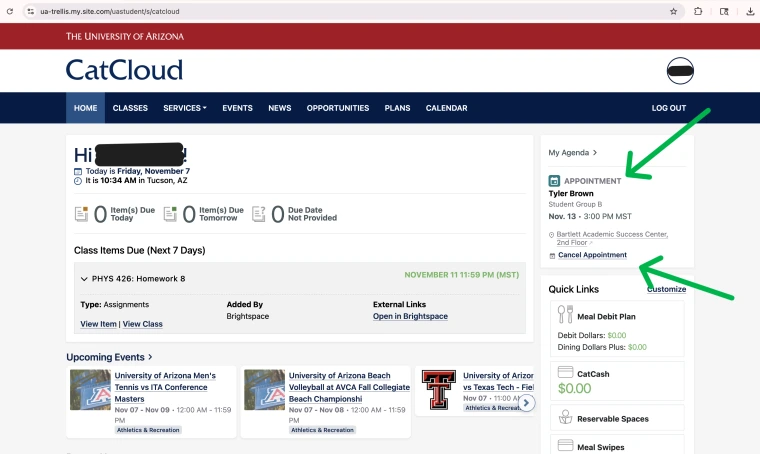Click Log Out
The width and height of the screenshot is (760, 454).
pyautogui.click(x=668, y=108)
